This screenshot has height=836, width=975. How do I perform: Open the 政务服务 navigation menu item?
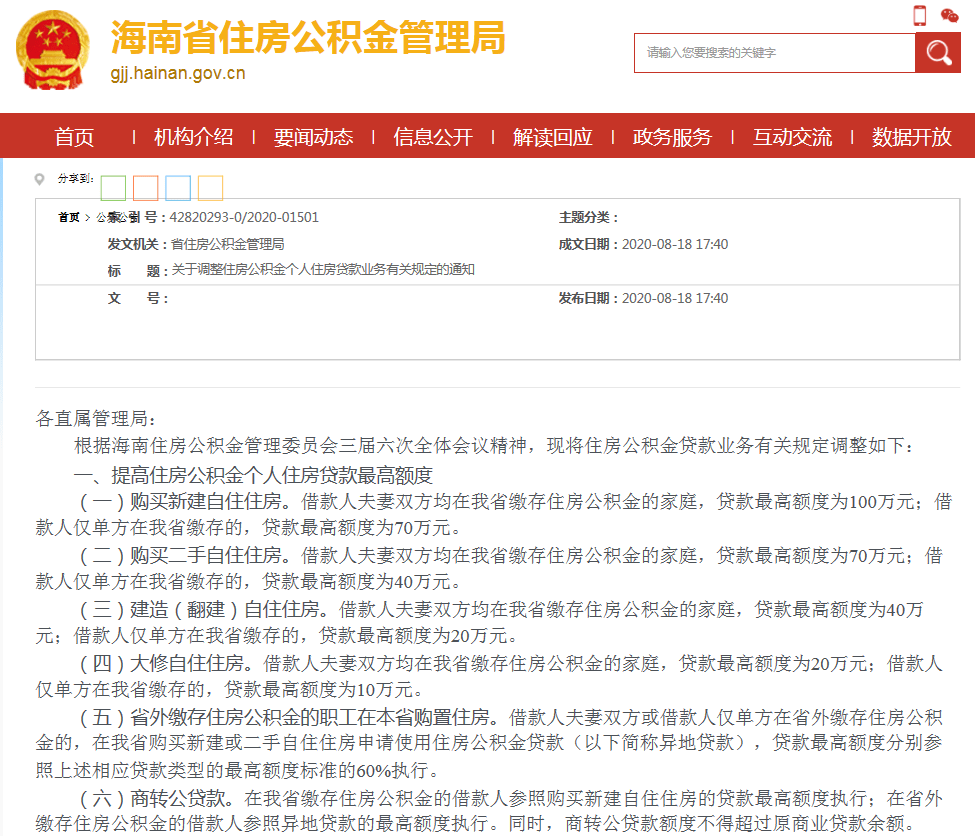tap(672, 137)
